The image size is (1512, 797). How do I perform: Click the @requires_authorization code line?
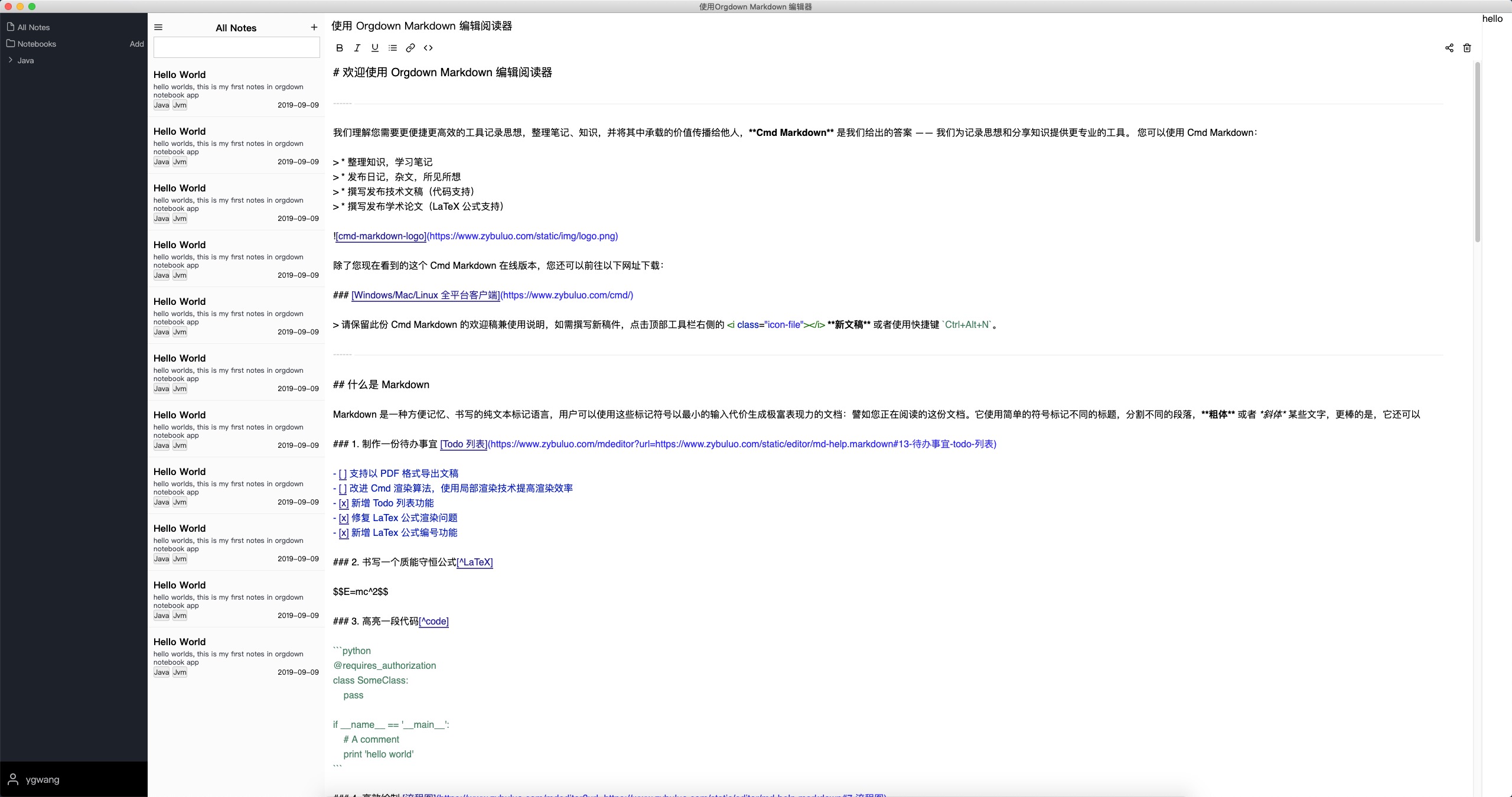pos(384,665)
